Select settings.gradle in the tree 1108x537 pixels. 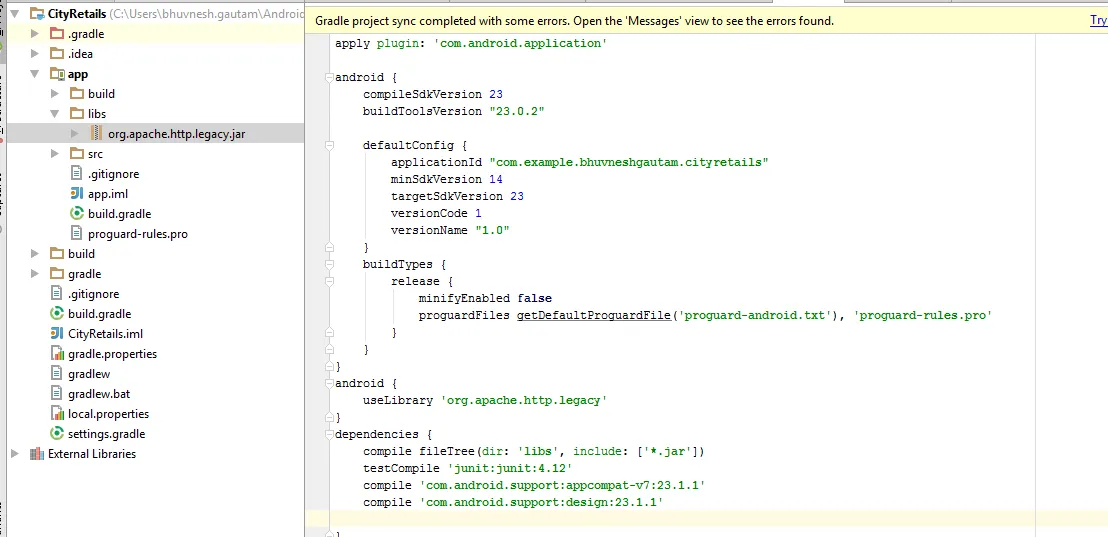(x=107, y=434)
